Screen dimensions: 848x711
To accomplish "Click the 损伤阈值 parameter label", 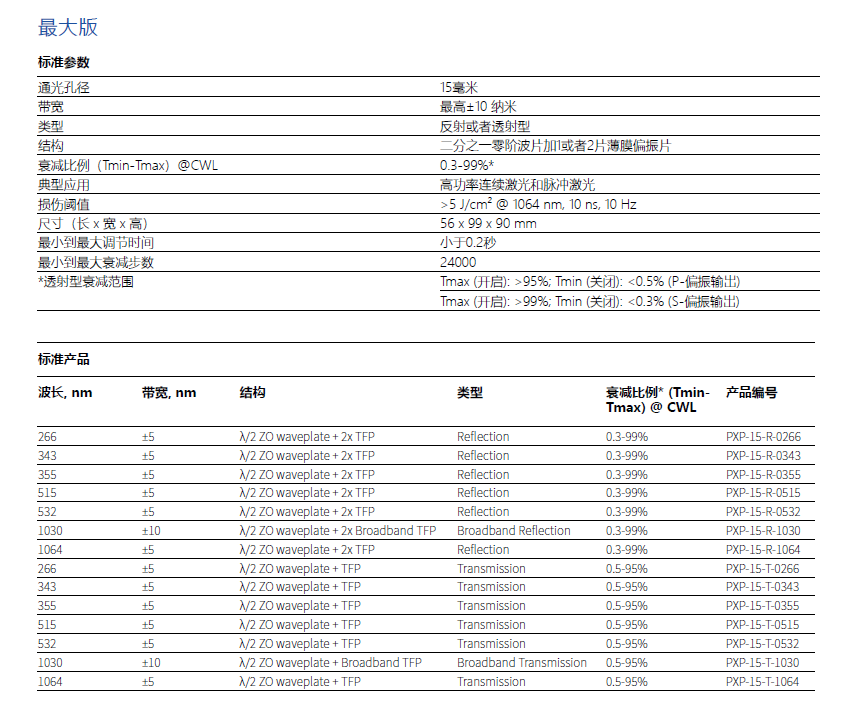I will click(x=63, y=204).
